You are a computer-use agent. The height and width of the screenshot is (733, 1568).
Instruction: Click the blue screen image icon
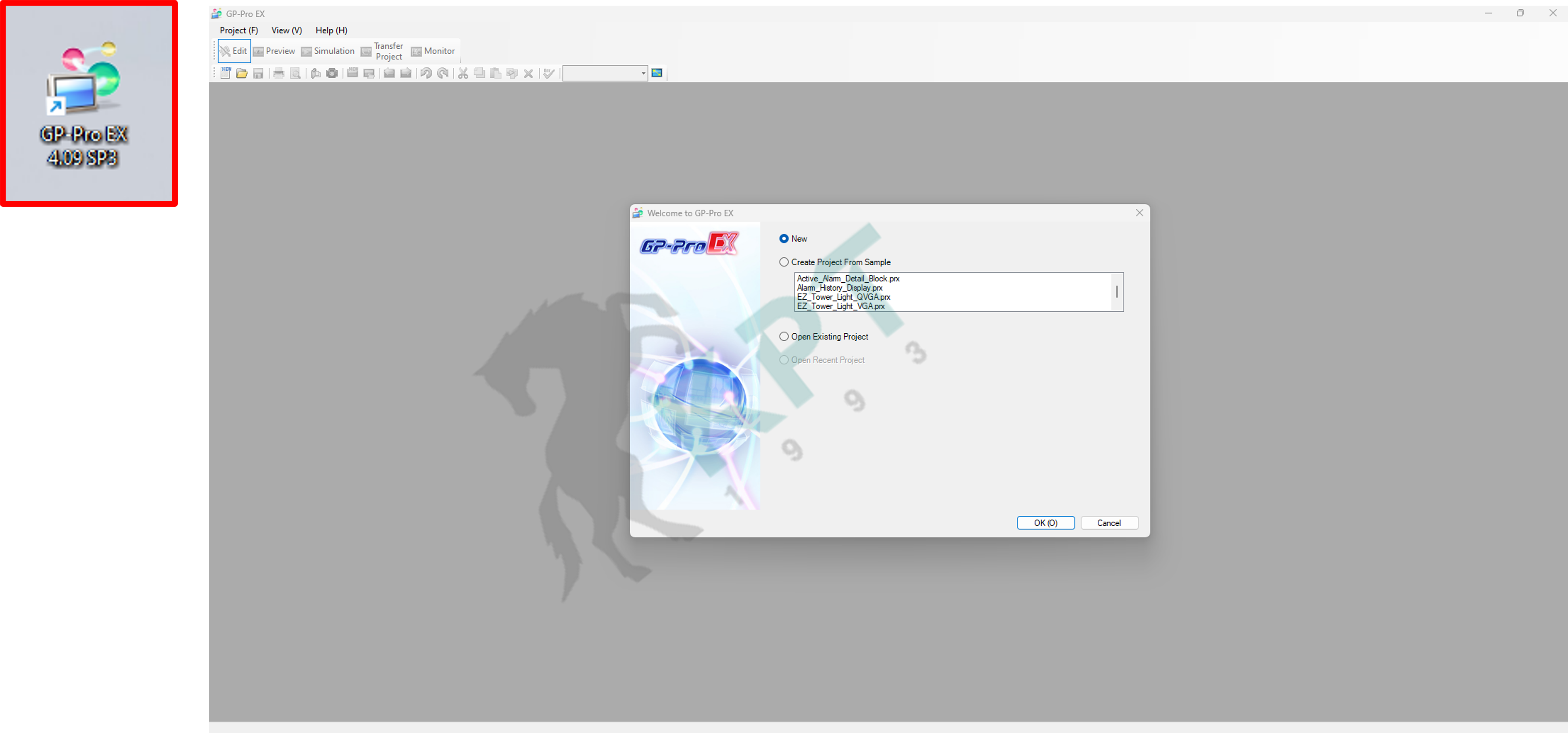[657, 74]
